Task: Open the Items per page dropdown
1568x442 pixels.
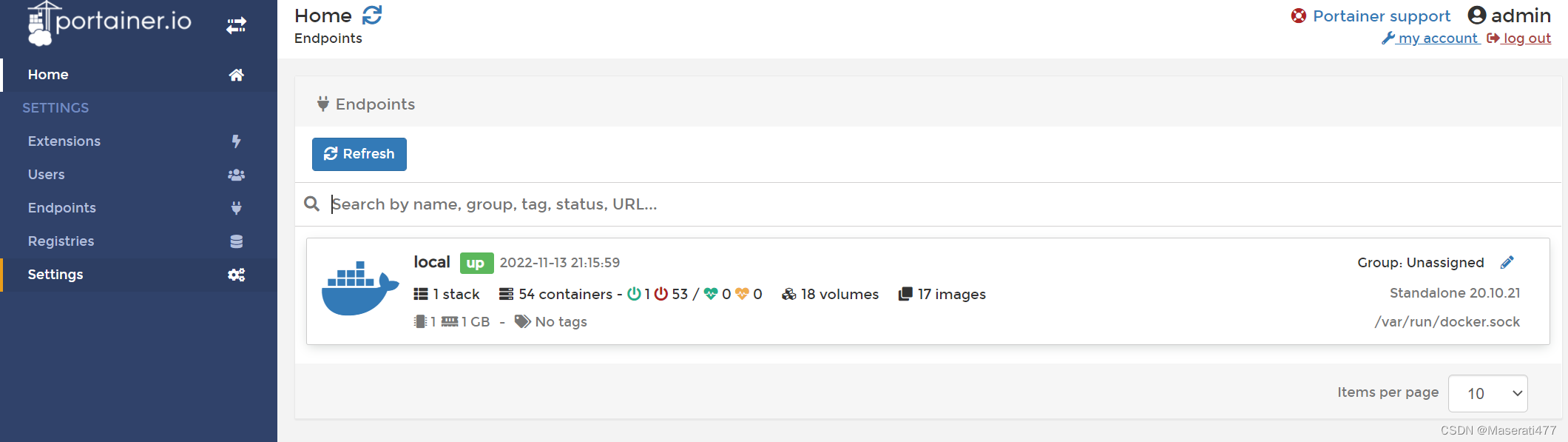Action: click(1487, 393)
